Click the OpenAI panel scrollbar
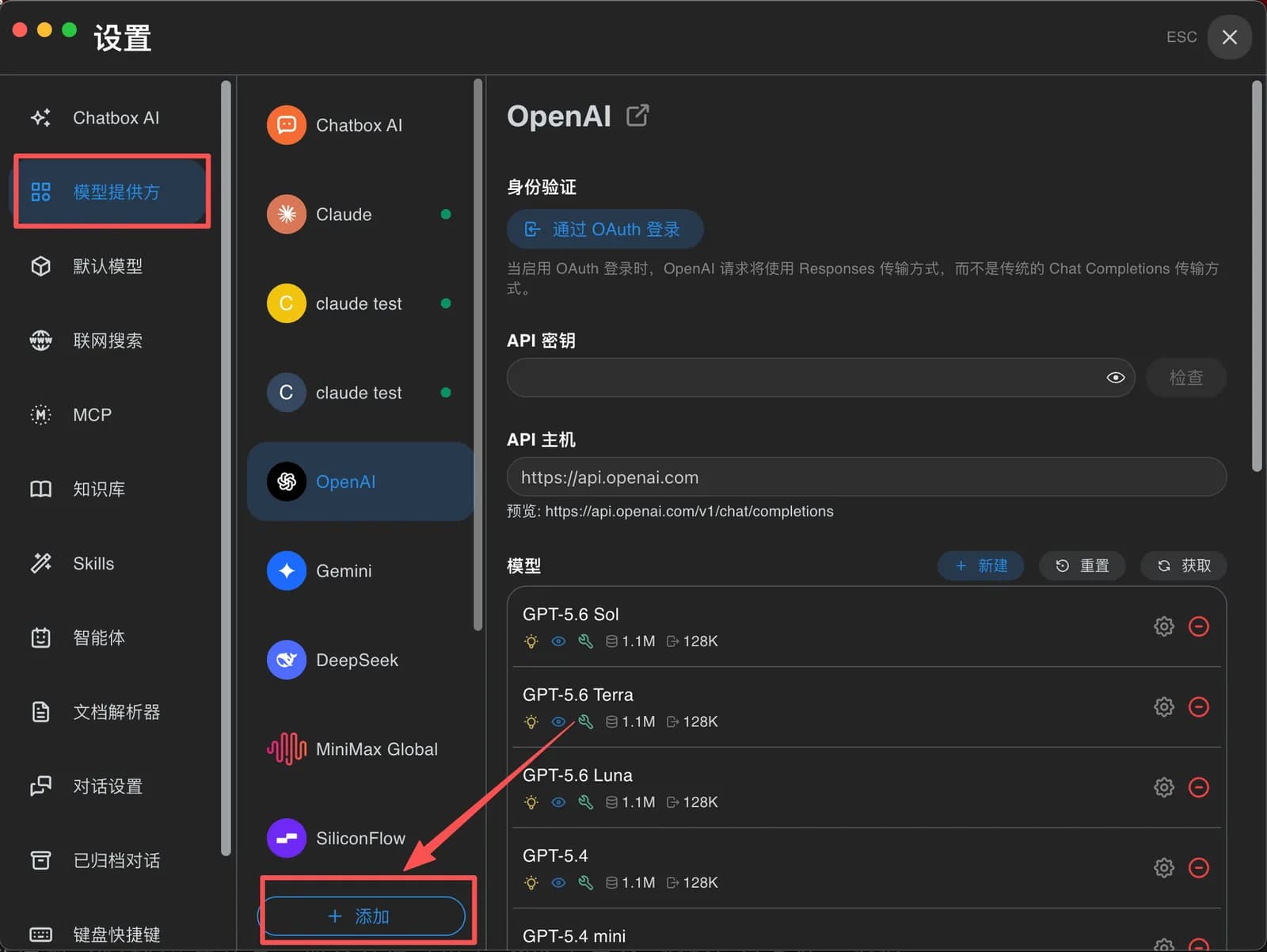 (1257, 276)
